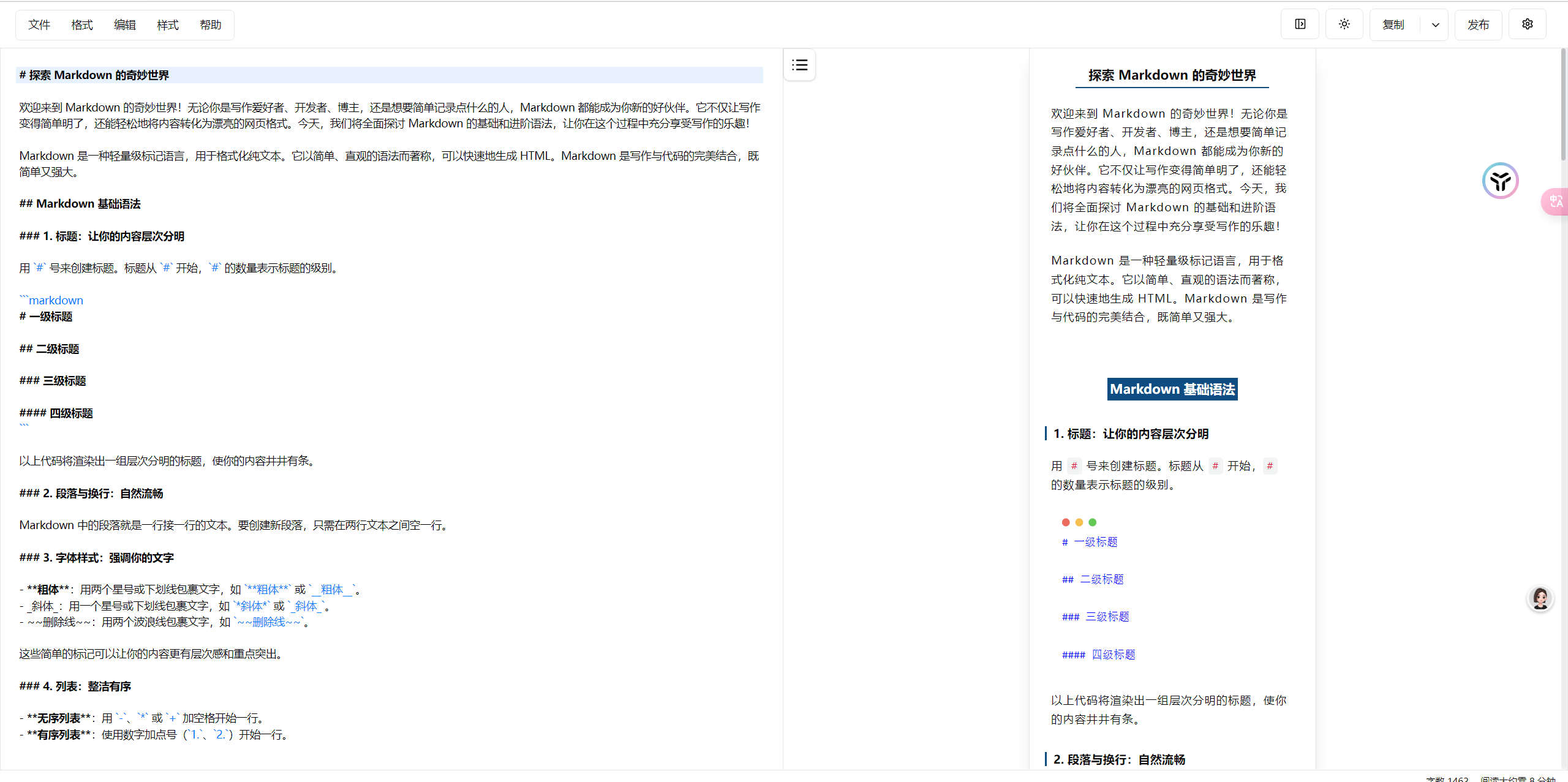Click preview title '探索 Markdown 的奇妙世界'

coord(1172,75)
